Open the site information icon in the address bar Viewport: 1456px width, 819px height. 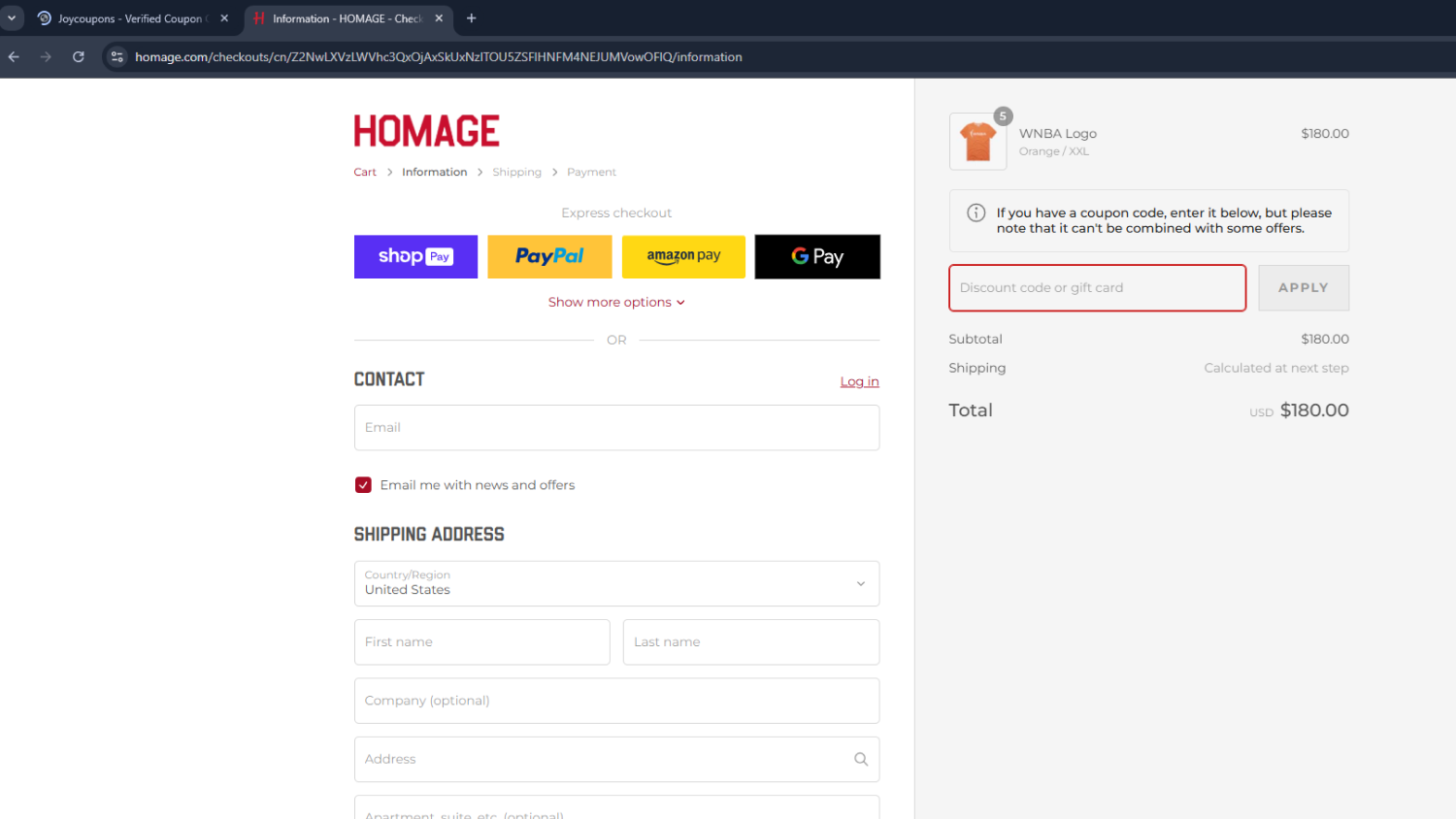[x=117, y=57]
